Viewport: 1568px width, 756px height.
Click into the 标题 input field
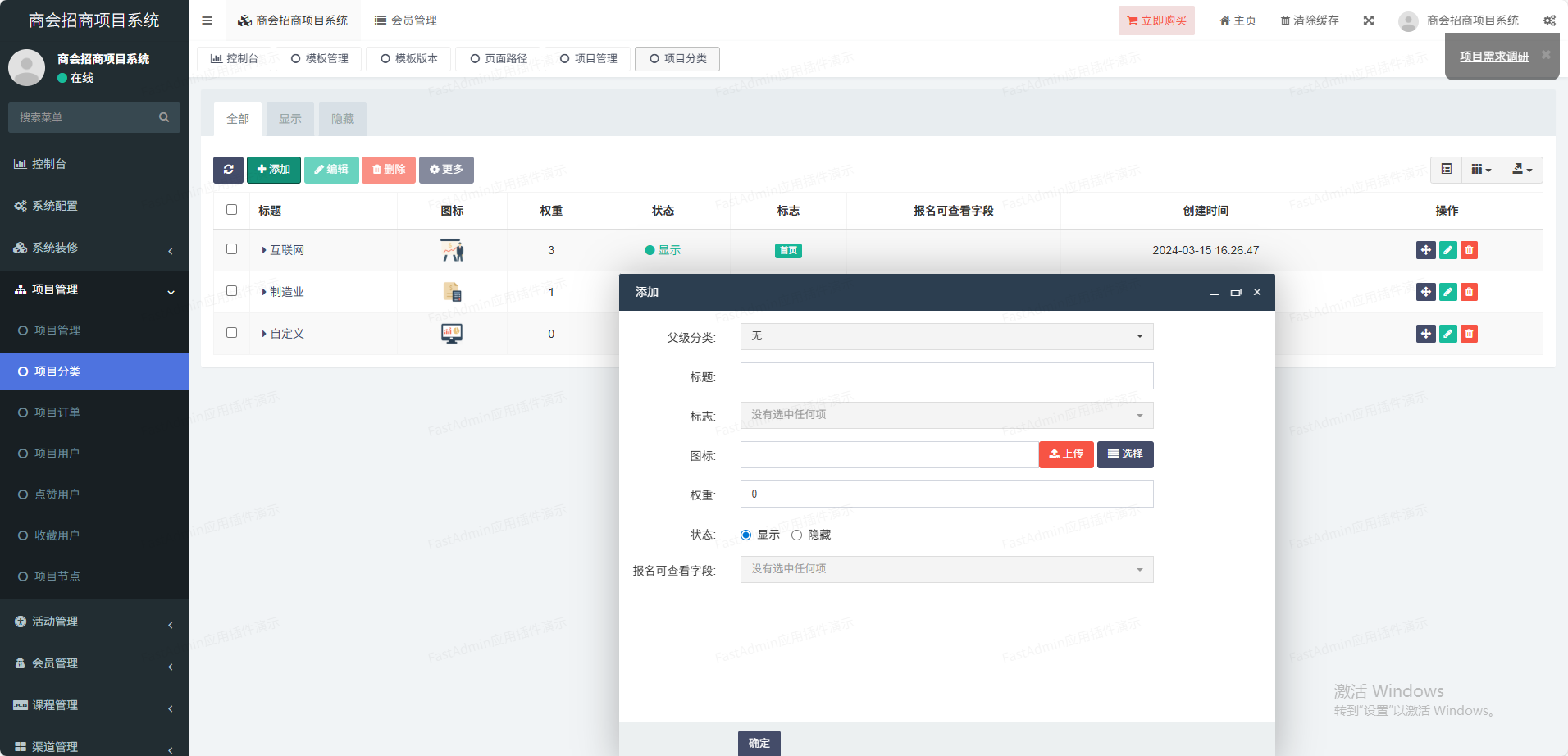(946, 376)
